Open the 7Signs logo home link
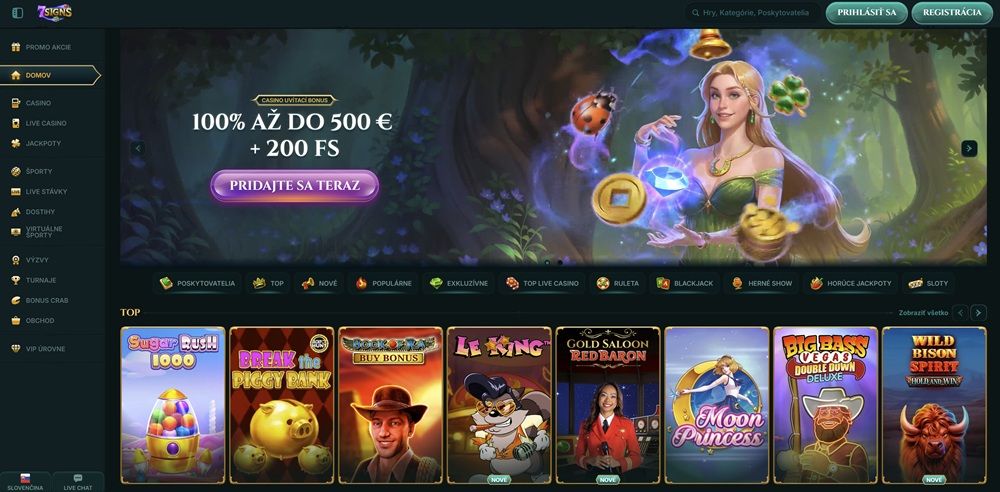The height and width of the screenshot is (492, 1000). click(54, 12)
